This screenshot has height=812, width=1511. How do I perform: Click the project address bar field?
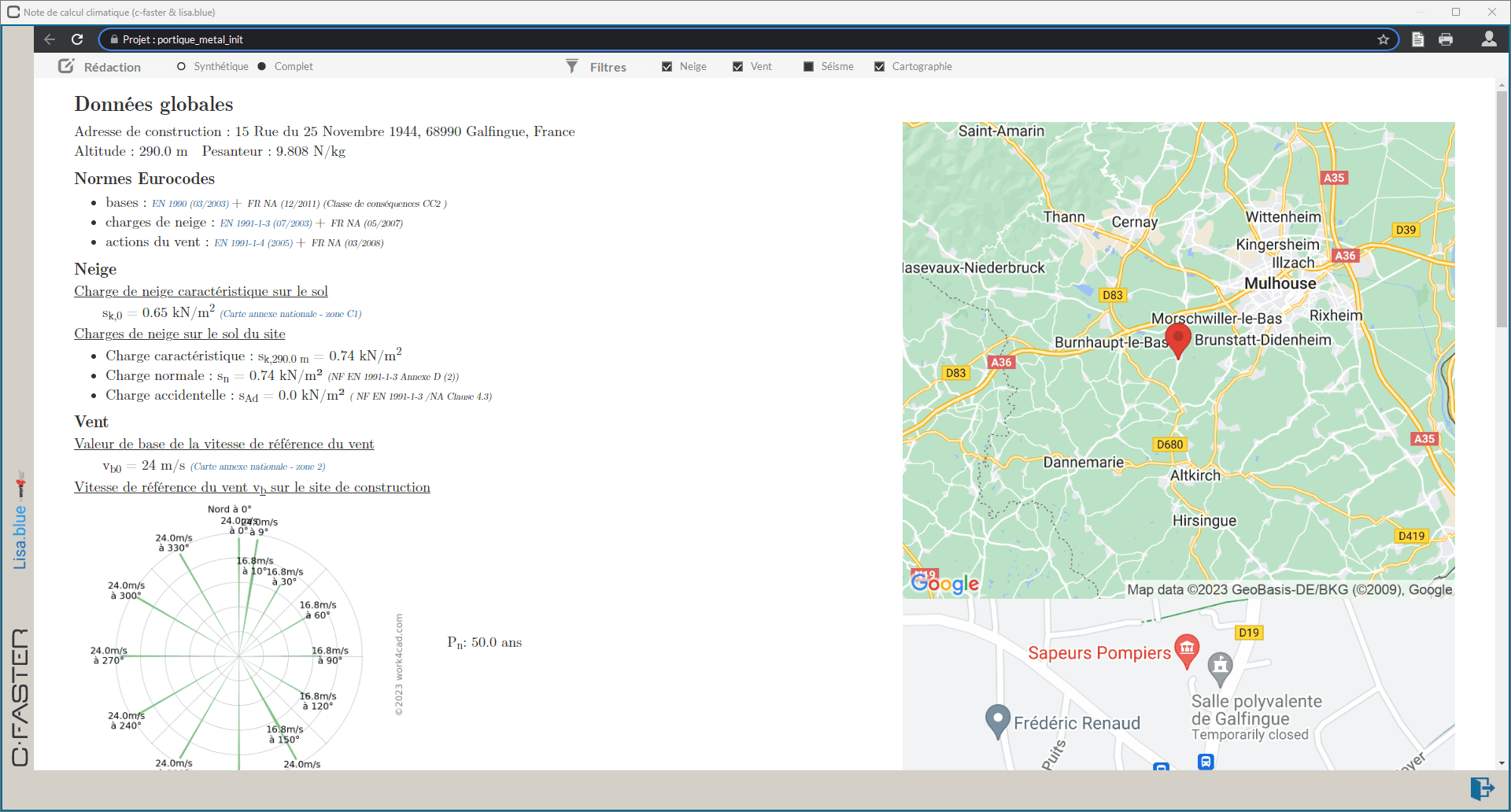pos(748,39)
